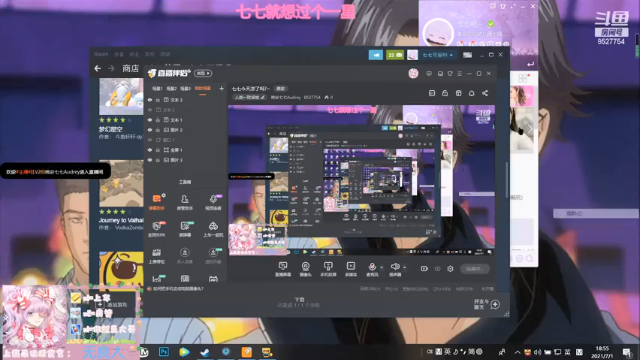Add a multimedia source (多媒体)
This screenshot has width=640, height=360.
coord(351,269)
